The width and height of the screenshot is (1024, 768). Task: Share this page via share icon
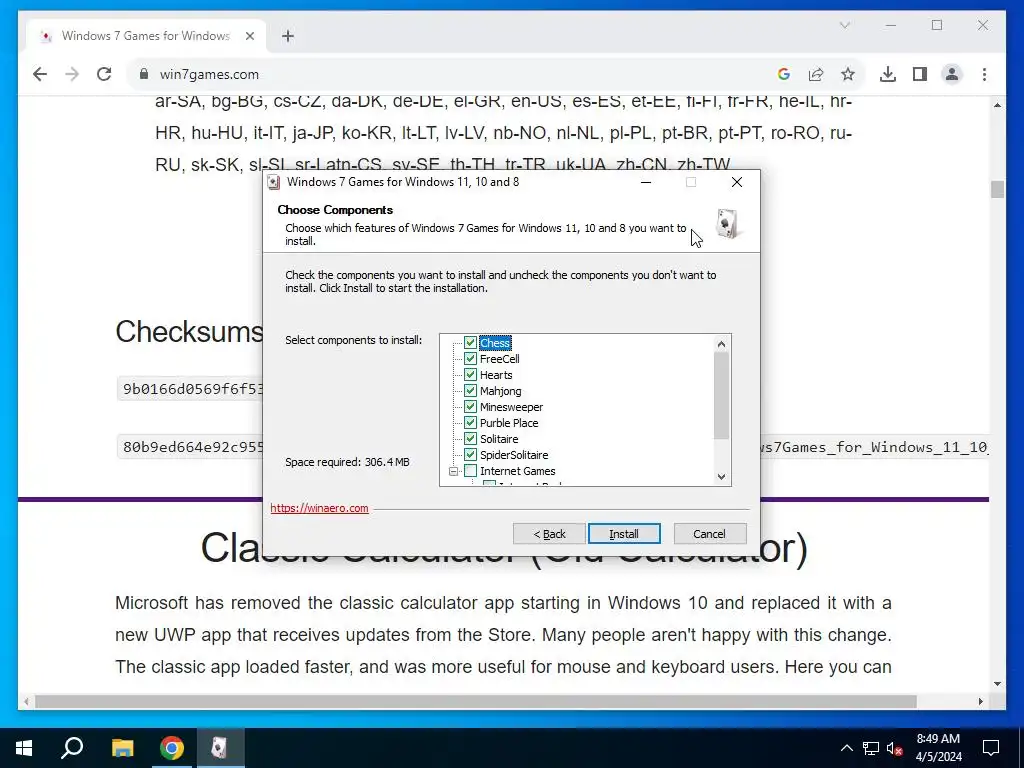[x=816, y=74]
